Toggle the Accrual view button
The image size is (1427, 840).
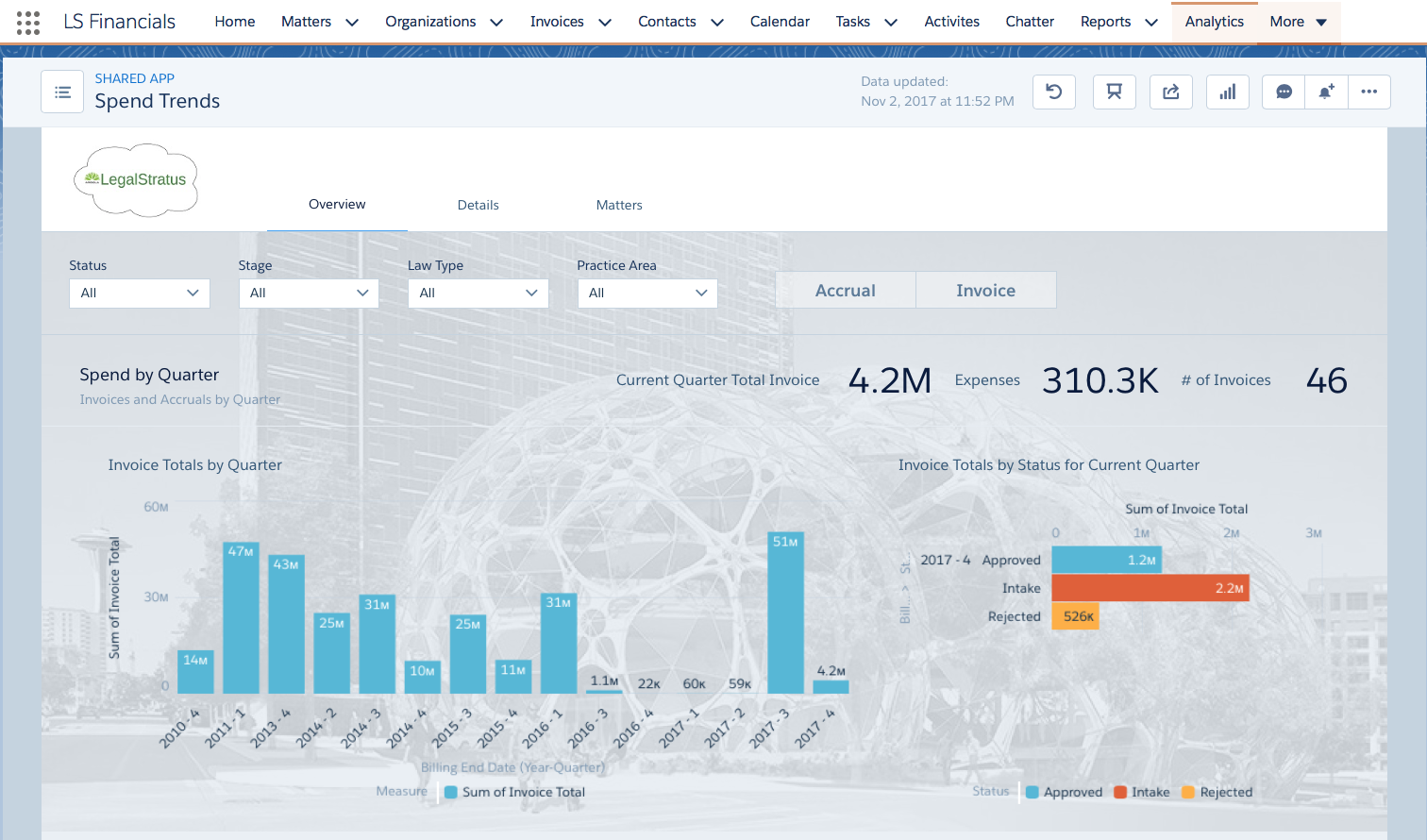click(x=846, y=291)
